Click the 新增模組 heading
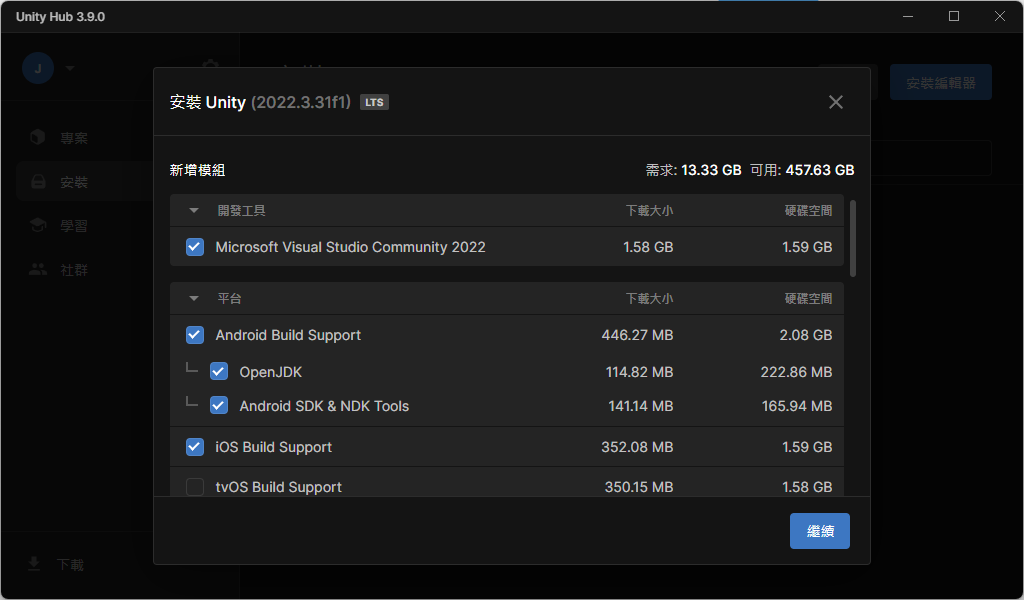This screenshot has height=600, width=1024. [x=197, y=170]
